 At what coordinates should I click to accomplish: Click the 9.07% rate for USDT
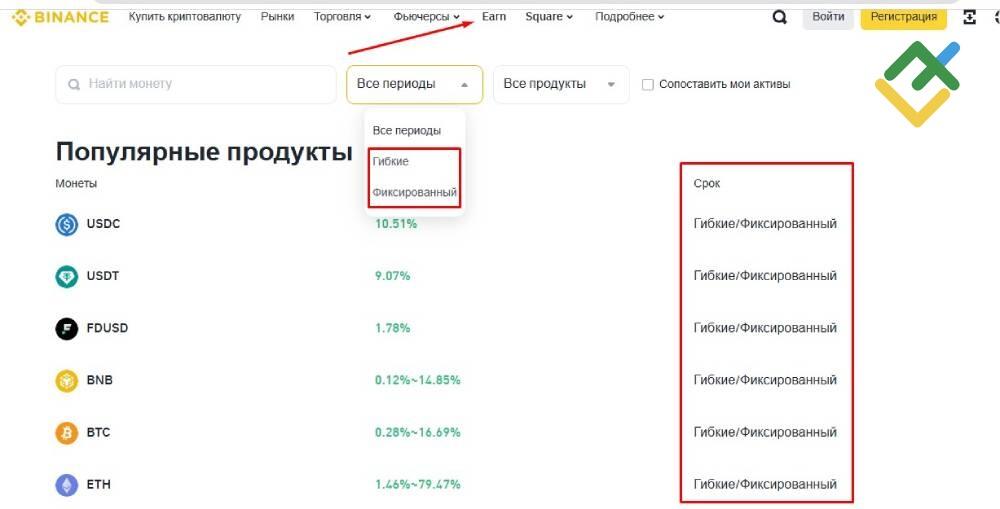392,276
